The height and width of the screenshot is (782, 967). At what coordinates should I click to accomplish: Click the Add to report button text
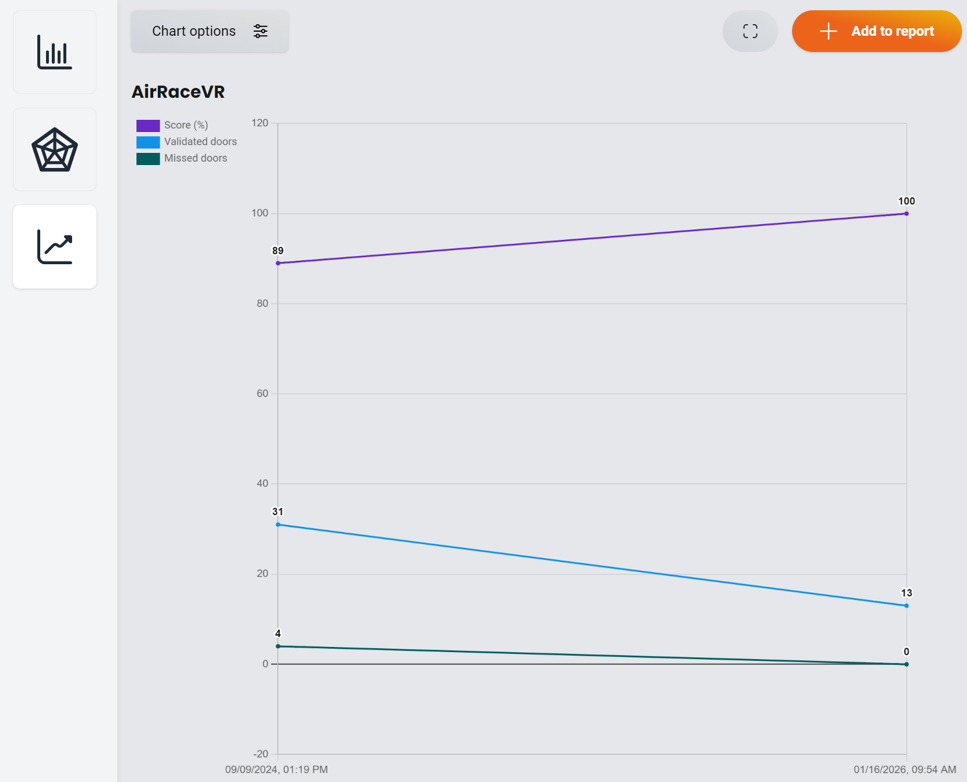[892, 32]
